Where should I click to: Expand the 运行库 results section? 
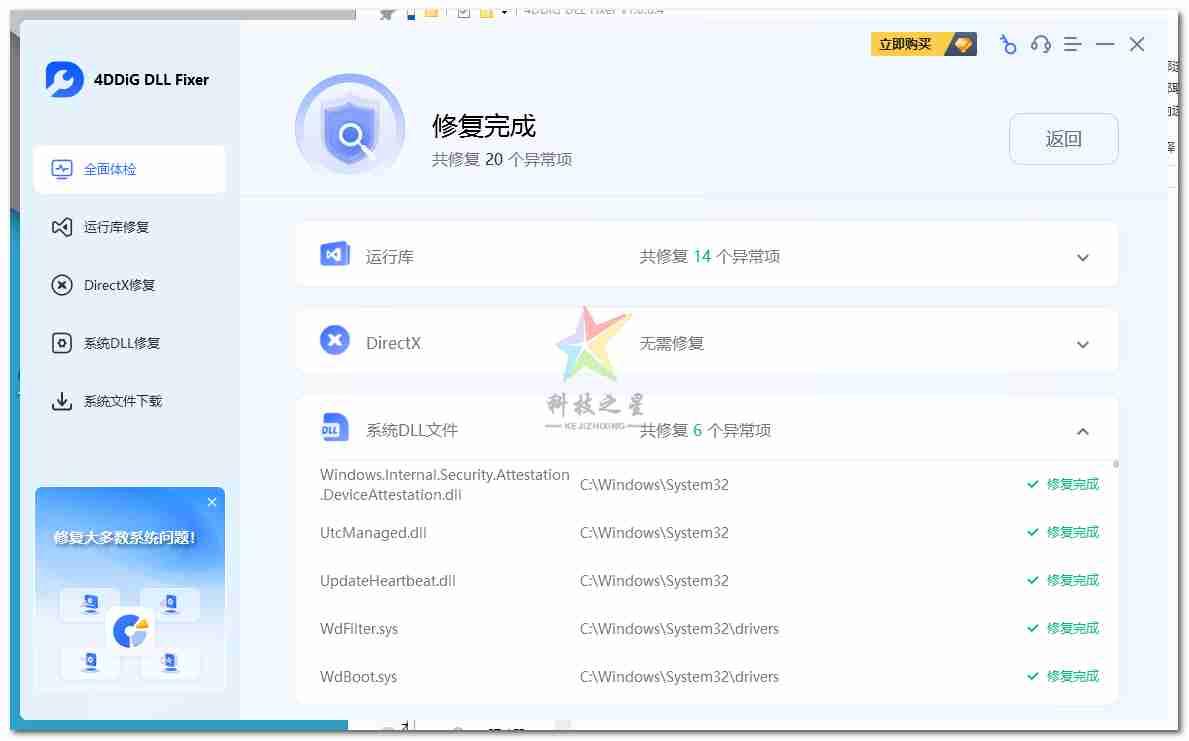[x=1082, y=258]
